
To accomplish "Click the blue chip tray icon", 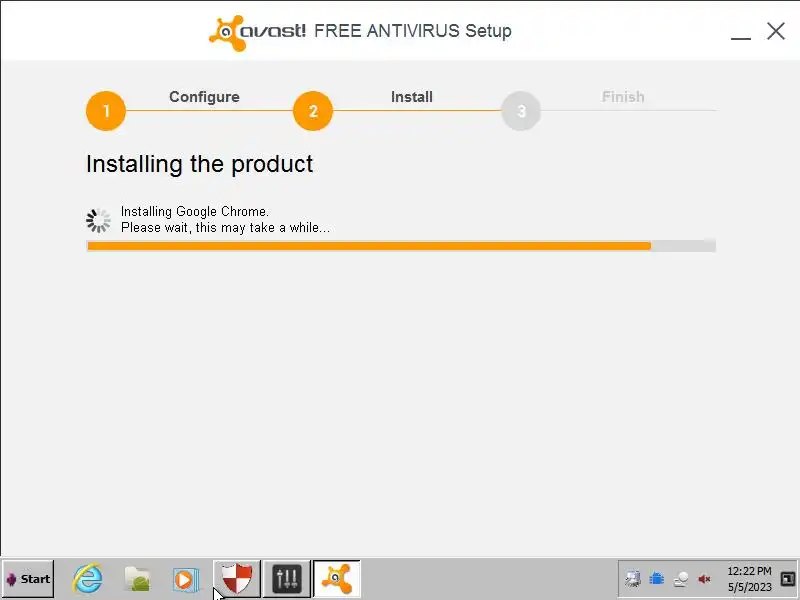I will (x=657, y=579).
